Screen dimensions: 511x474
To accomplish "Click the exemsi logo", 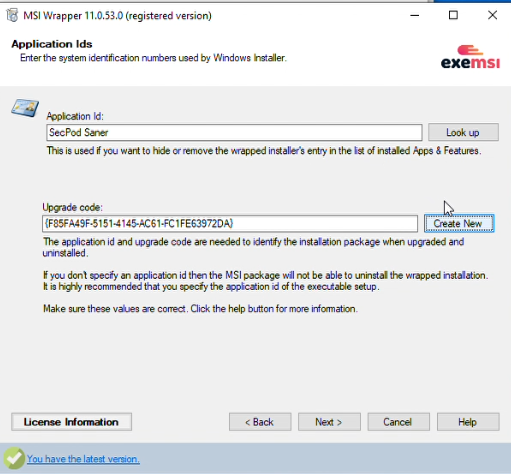I will (x=470, y=57).
